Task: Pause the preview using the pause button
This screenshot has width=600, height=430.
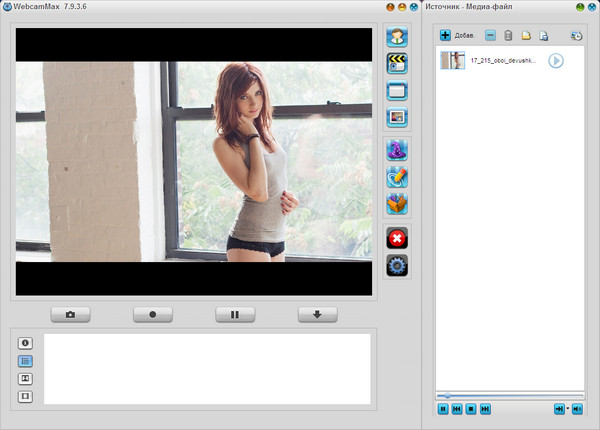Action: coord(235,314)
